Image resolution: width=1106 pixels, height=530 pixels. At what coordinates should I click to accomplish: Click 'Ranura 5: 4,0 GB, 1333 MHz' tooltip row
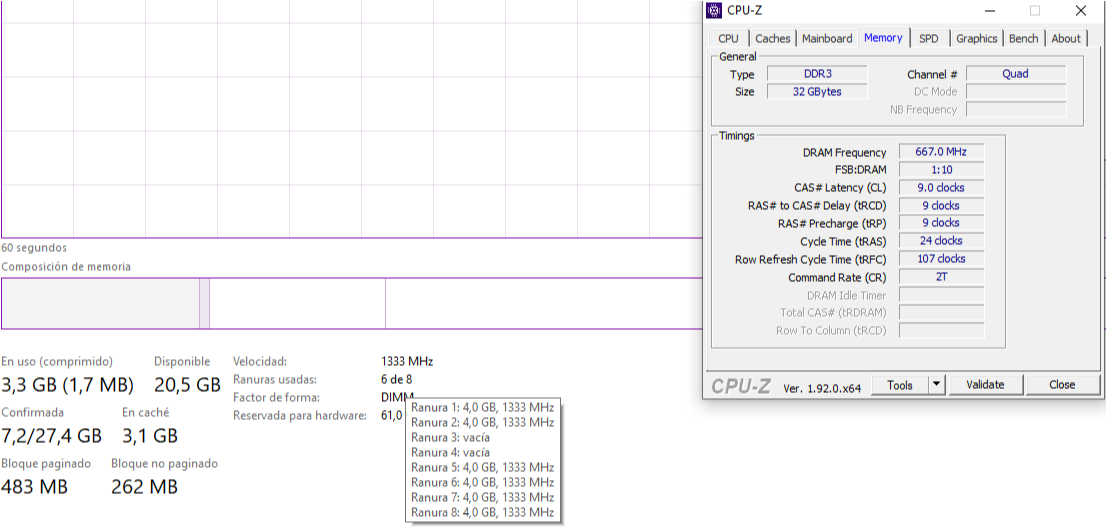coord(482,467)
